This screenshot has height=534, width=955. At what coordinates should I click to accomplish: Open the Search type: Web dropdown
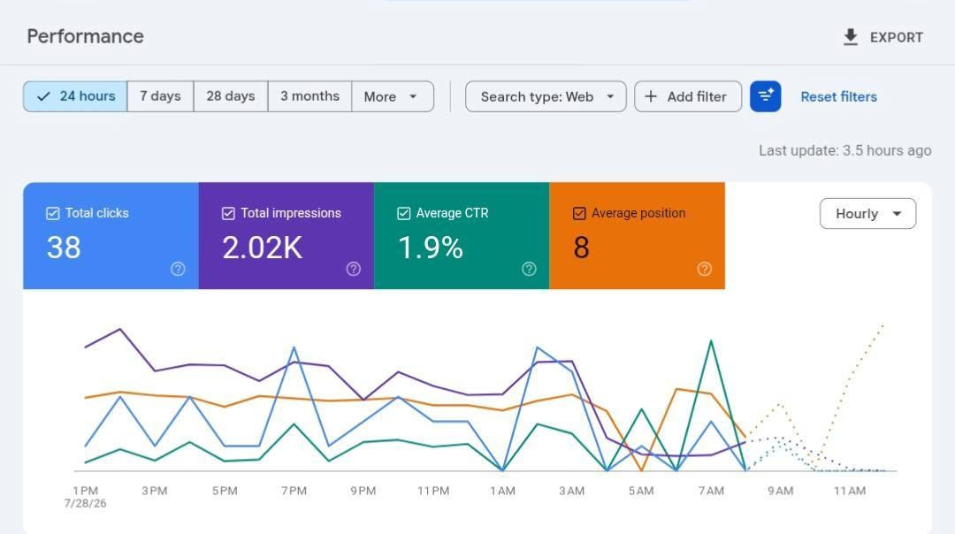(x=546, y=96)
